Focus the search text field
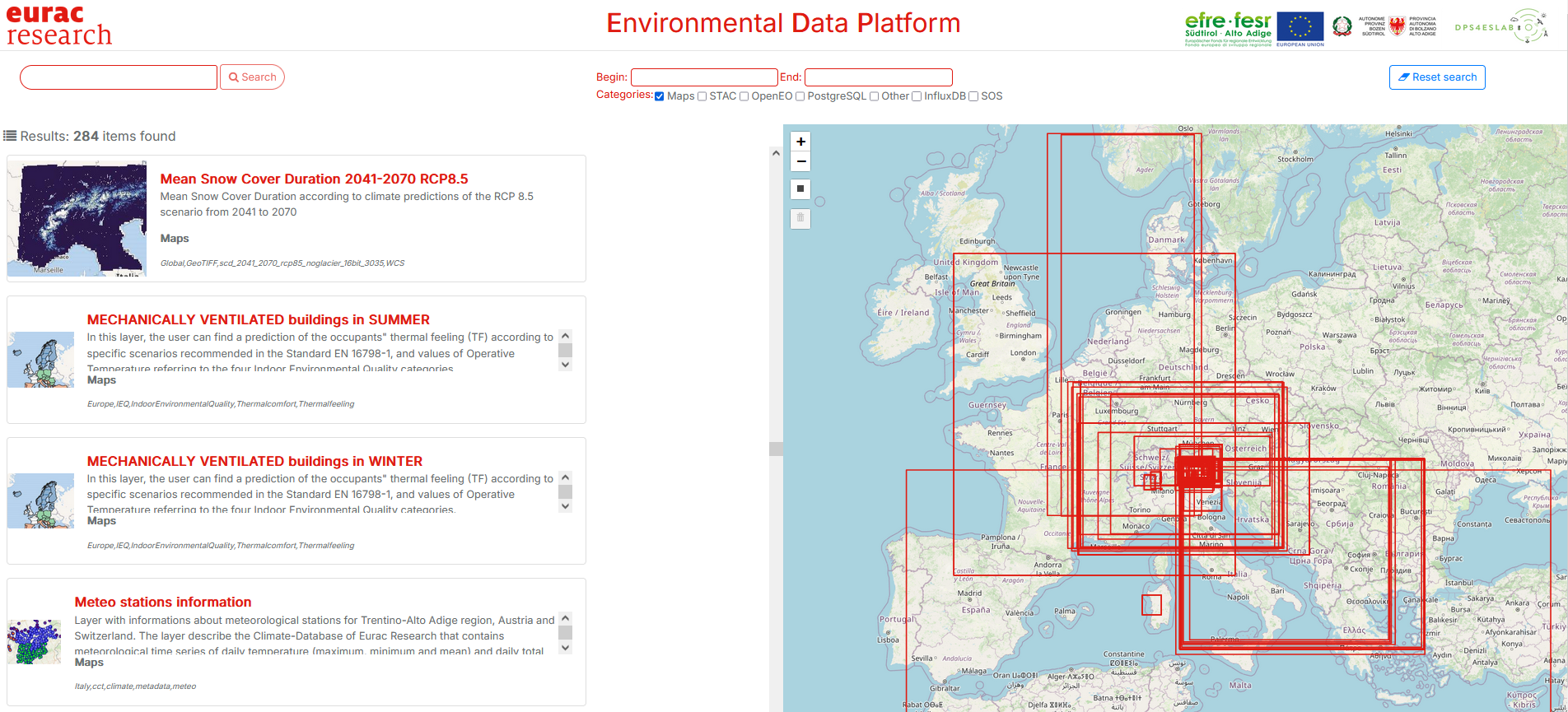The width and height of the screenshot is (1568, 712). coord(119,77)
